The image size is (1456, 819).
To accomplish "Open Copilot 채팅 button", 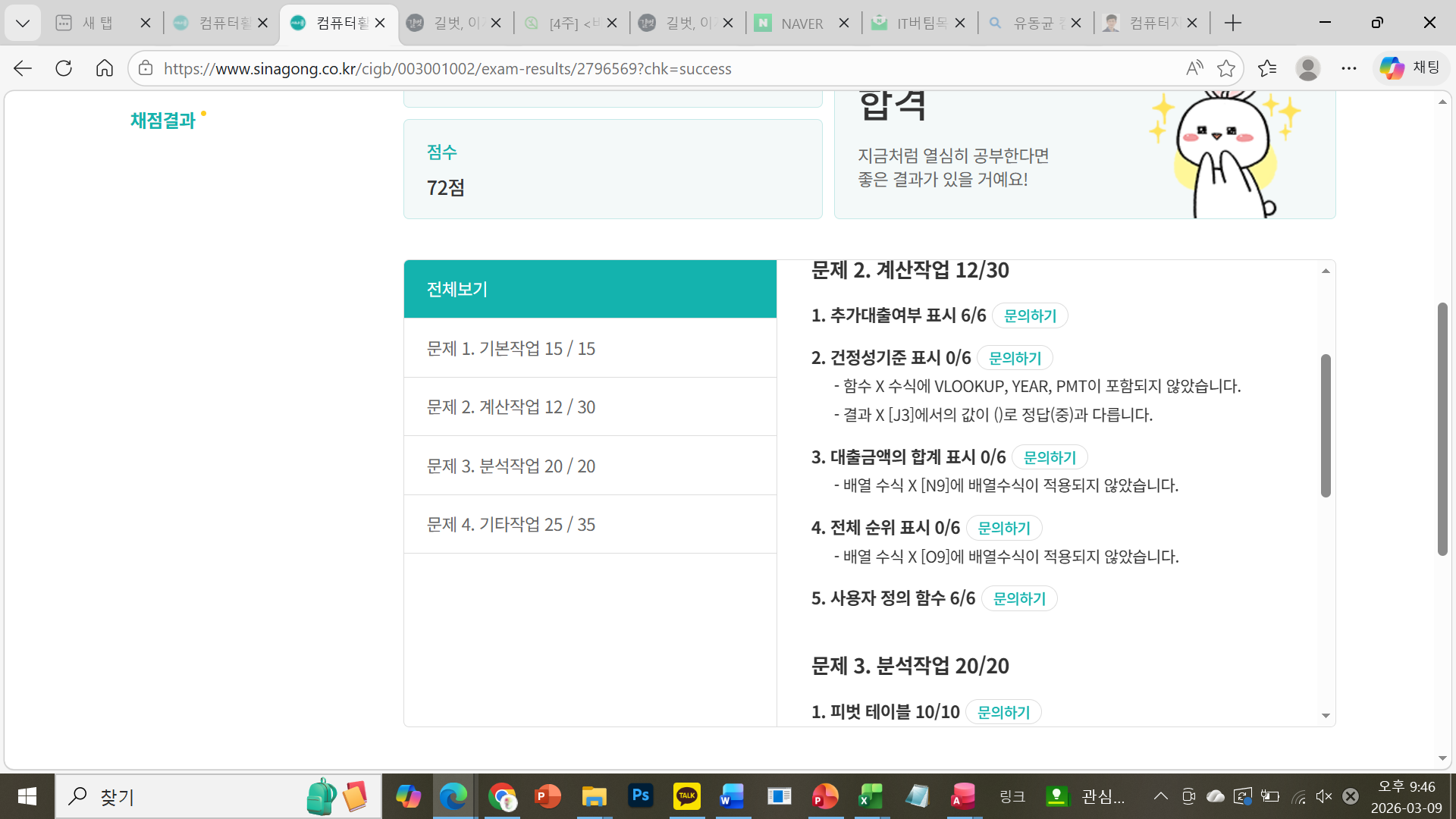I will [x=1410, y=68].
